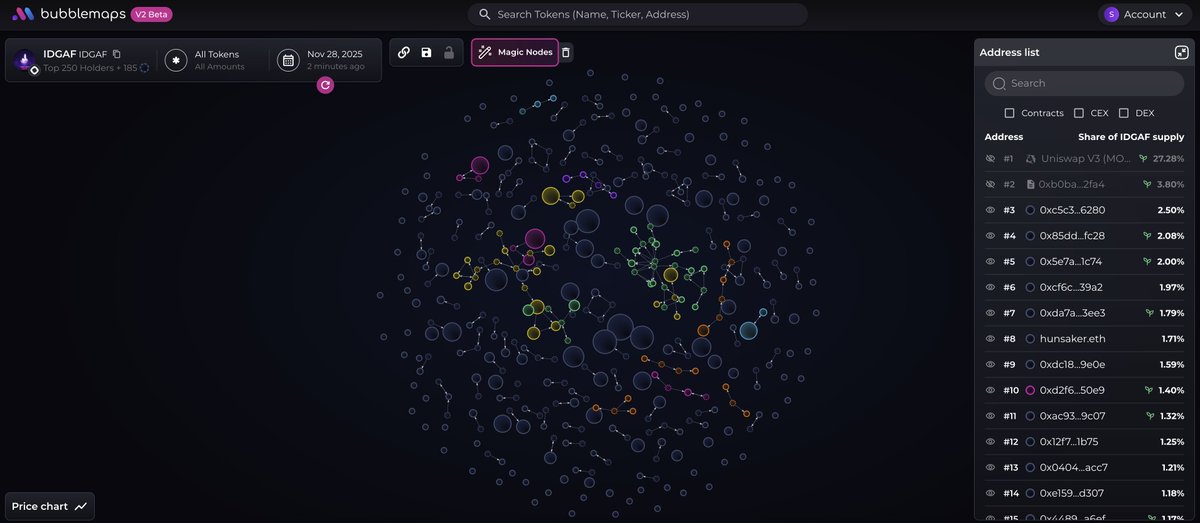Show hidden address #2 0xb0ba...2fa4
This screenshot has width=1200, height=523.
[991, 185]
